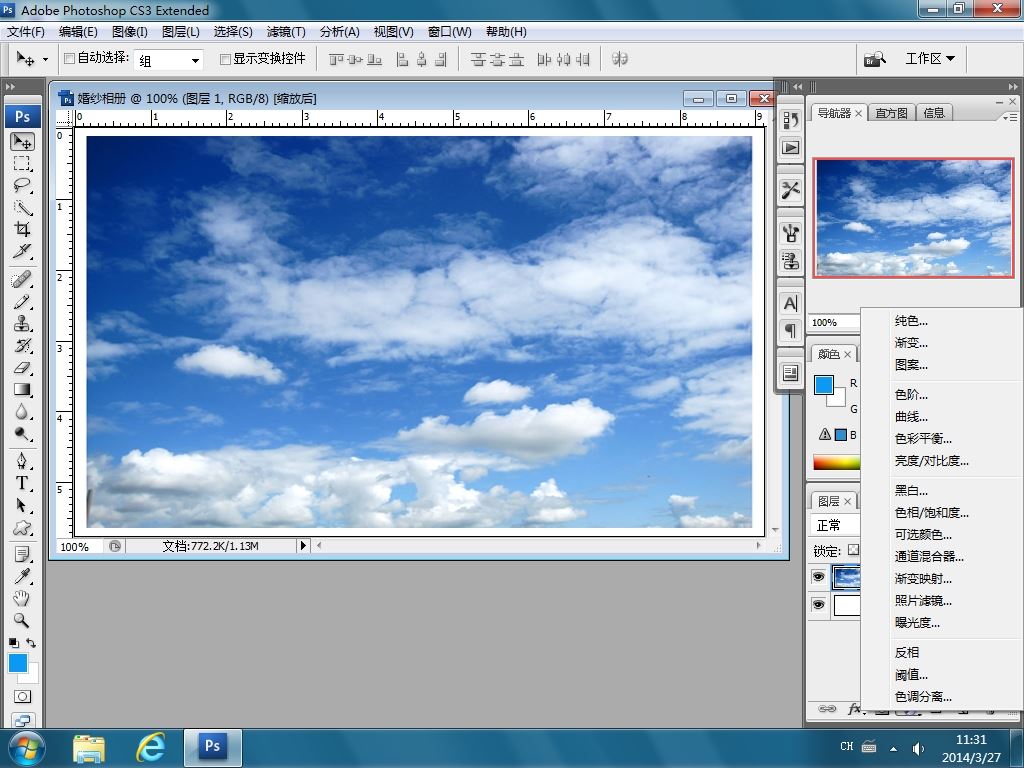This screenshot has width=1024, height=768.
Task: Toggle Quick Mask mode
Action: [22, 697]
